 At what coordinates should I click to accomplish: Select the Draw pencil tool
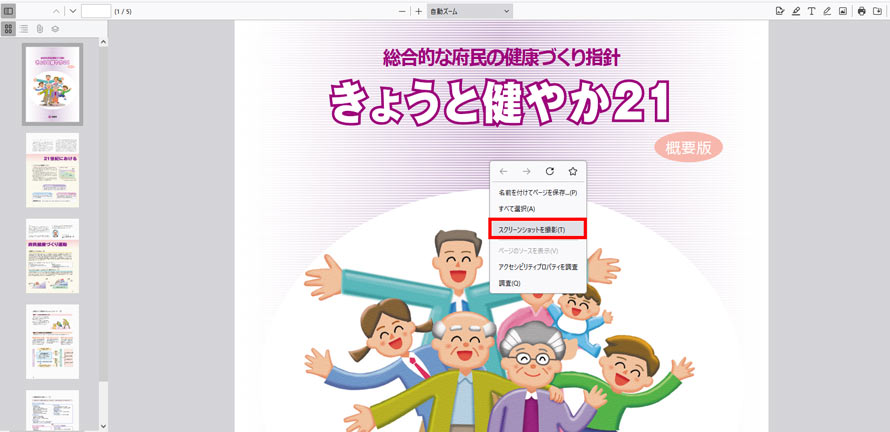pos(827,11)
